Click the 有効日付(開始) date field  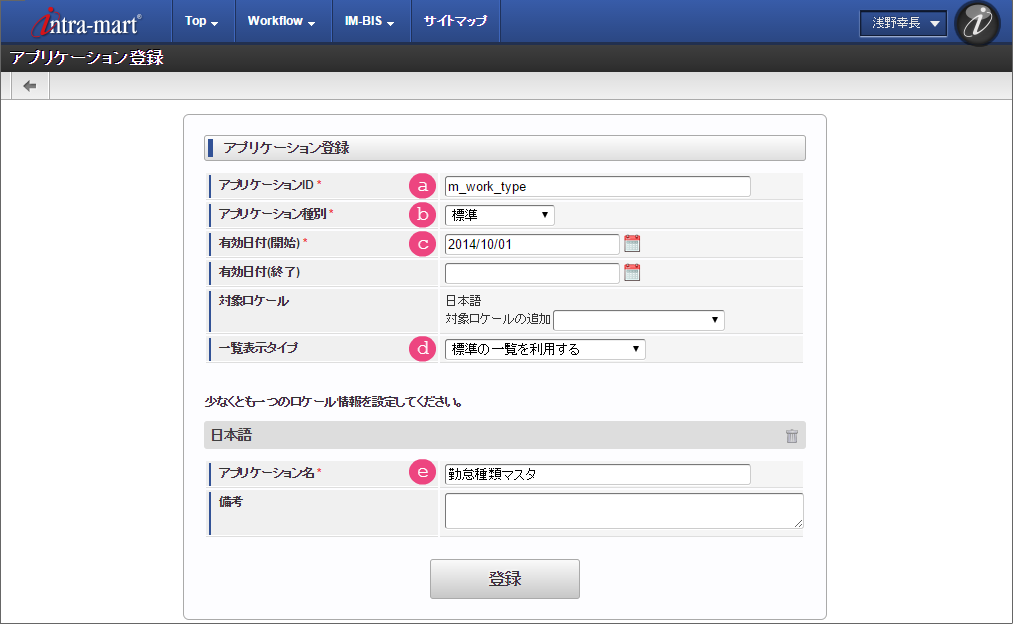(532, 244)
